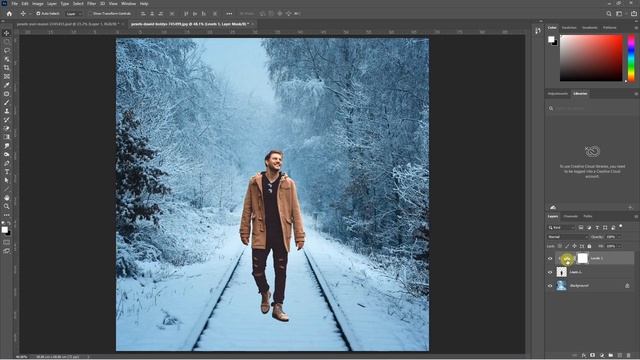Open the Layers panel flyout menu

[x=636, y=216]
